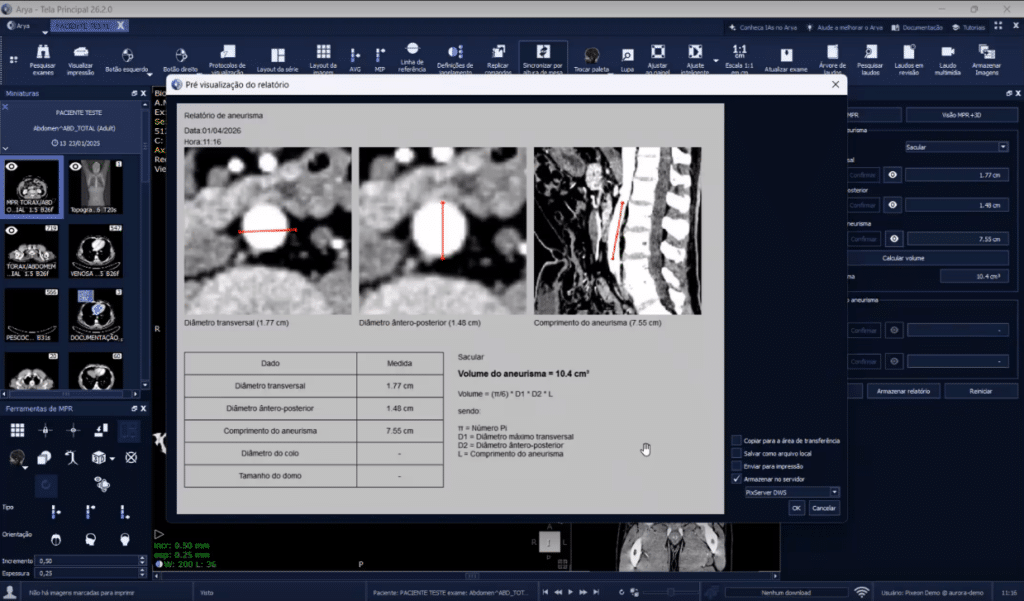This screenshot has height=601, width=1024.
Task: Open Definições de janelamento tool
Action: [x=455, y=59]
